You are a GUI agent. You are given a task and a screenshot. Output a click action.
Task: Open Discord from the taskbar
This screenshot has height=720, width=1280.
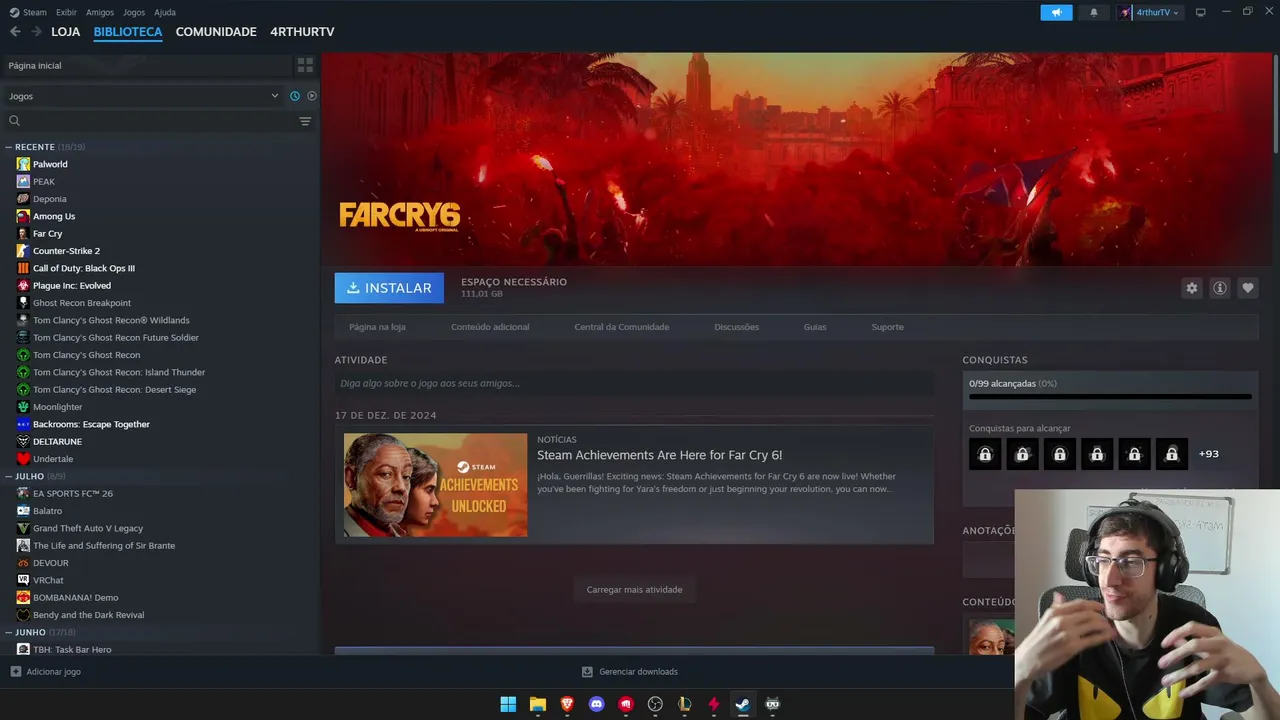click(x=597, y=704)
